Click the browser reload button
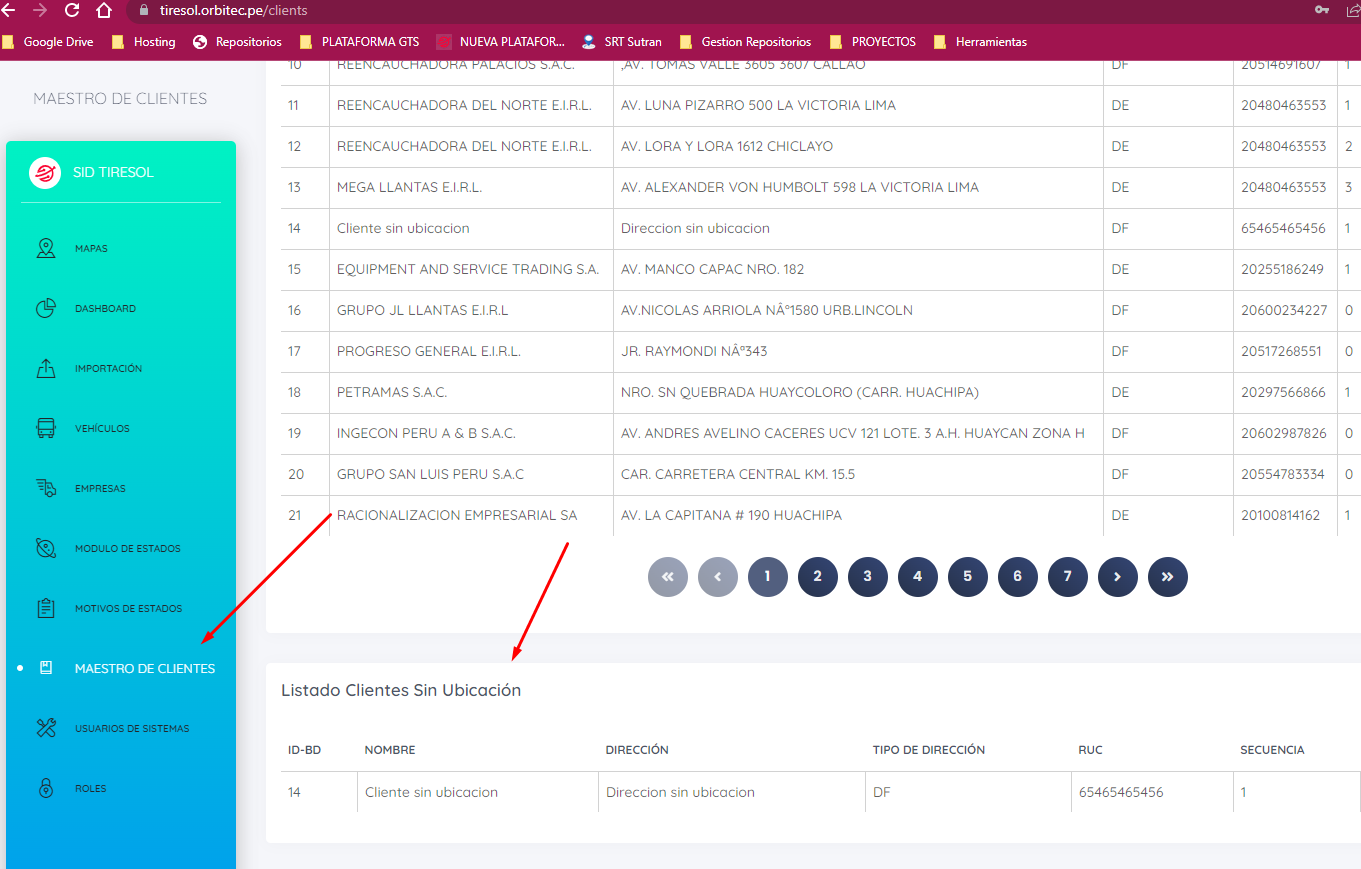 pos(72,10)
